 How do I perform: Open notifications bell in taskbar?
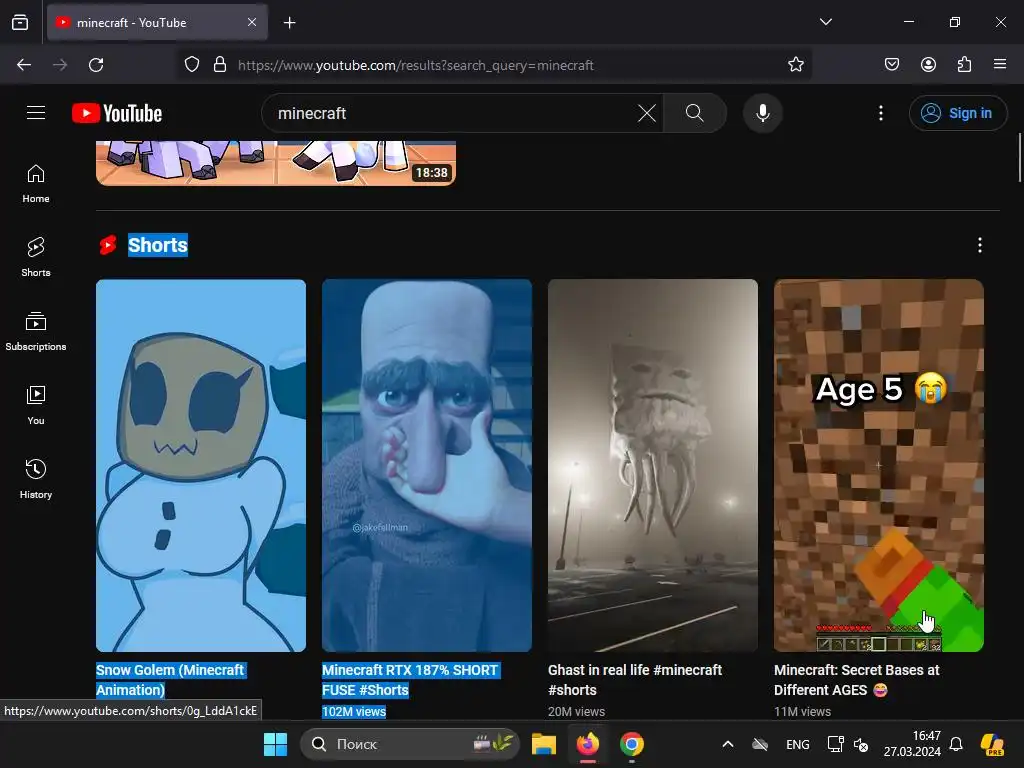click(956, 744)
